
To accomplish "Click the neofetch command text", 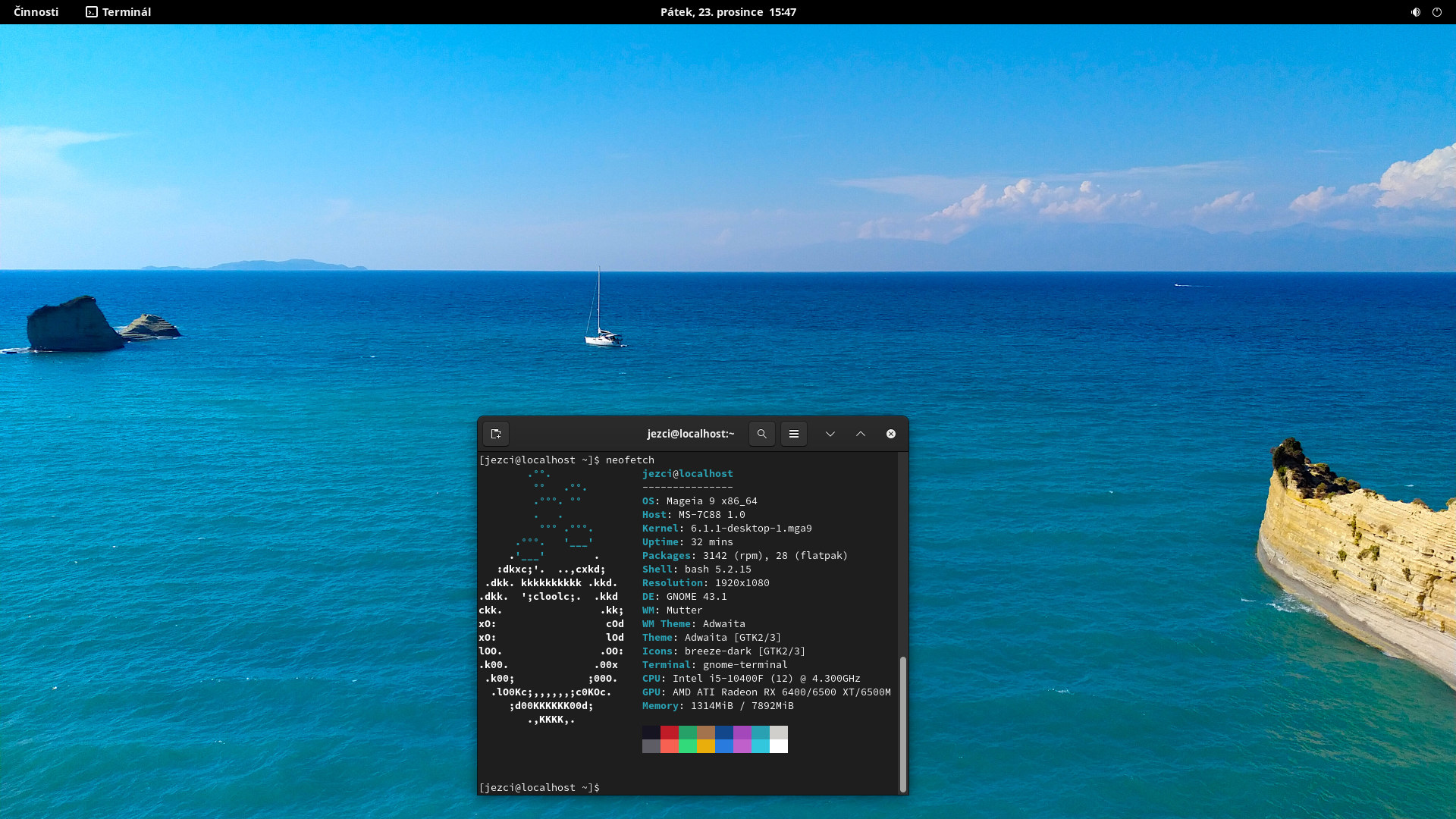I will pyautogui.click(x=629, y=460).
